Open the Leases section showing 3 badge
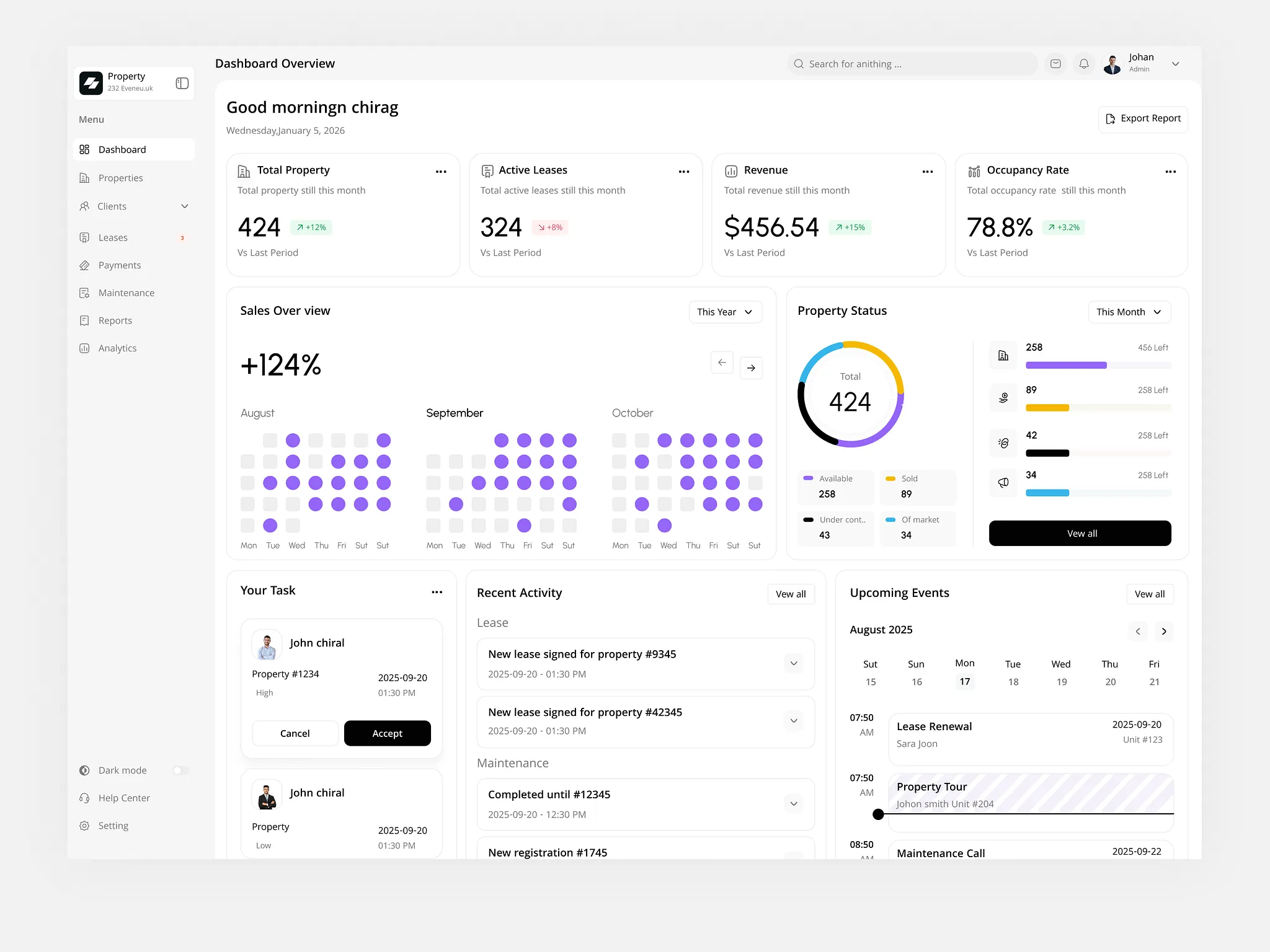 tap(113, 237)
